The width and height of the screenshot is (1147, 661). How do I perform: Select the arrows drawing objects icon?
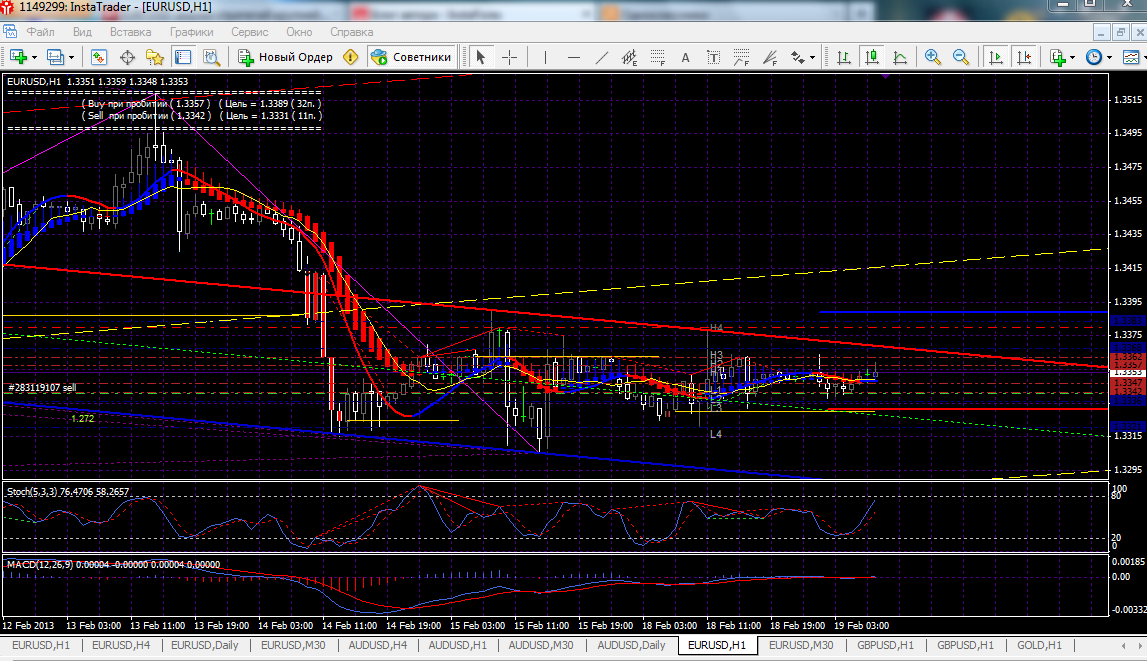tap(798, 57)
